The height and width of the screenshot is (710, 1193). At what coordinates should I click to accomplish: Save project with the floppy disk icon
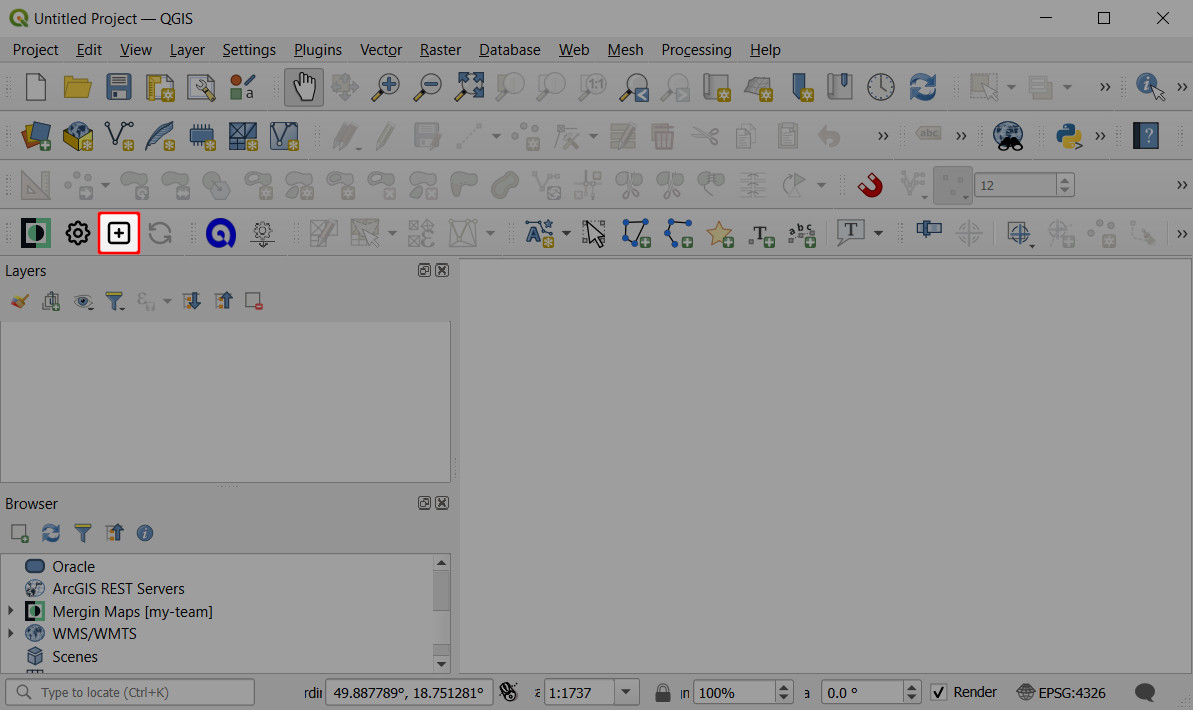[118, 87]
